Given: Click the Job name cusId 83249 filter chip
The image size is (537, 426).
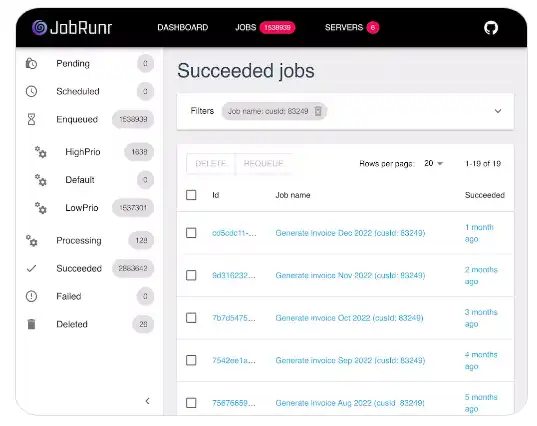Looking at the screenshot, I should [274, 111].
